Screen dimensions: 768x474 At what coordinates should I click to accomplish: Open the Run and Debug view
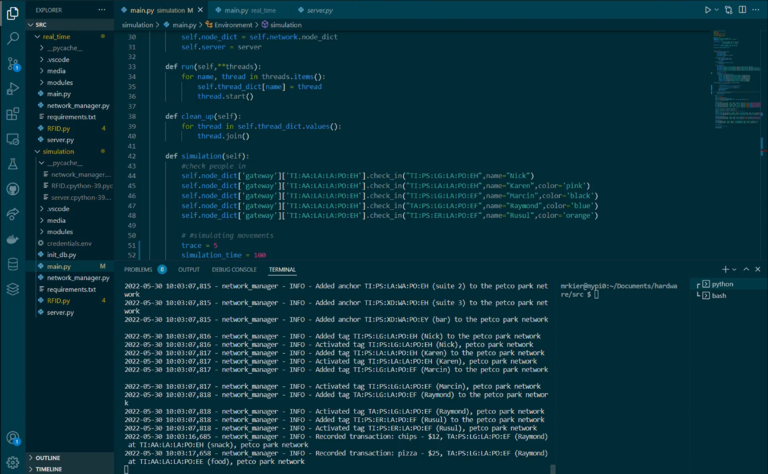[x=13, y=89]
